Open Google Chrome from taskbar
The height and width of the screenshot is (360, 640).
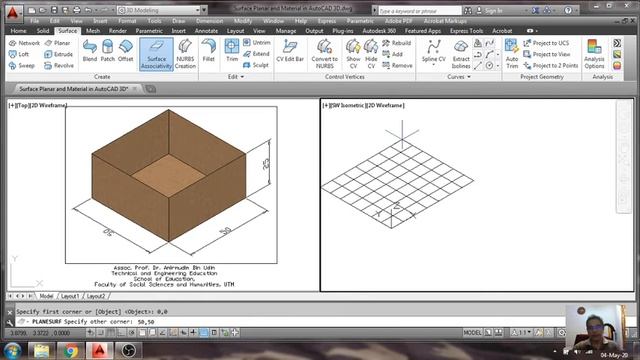[71, 351]
